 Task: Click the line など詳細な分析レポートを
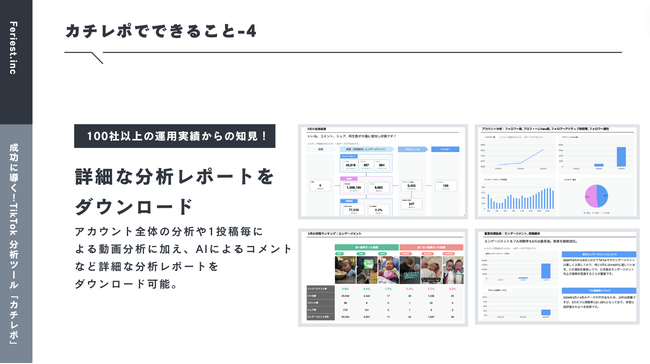pyautogui.click(x=146, y=266)
